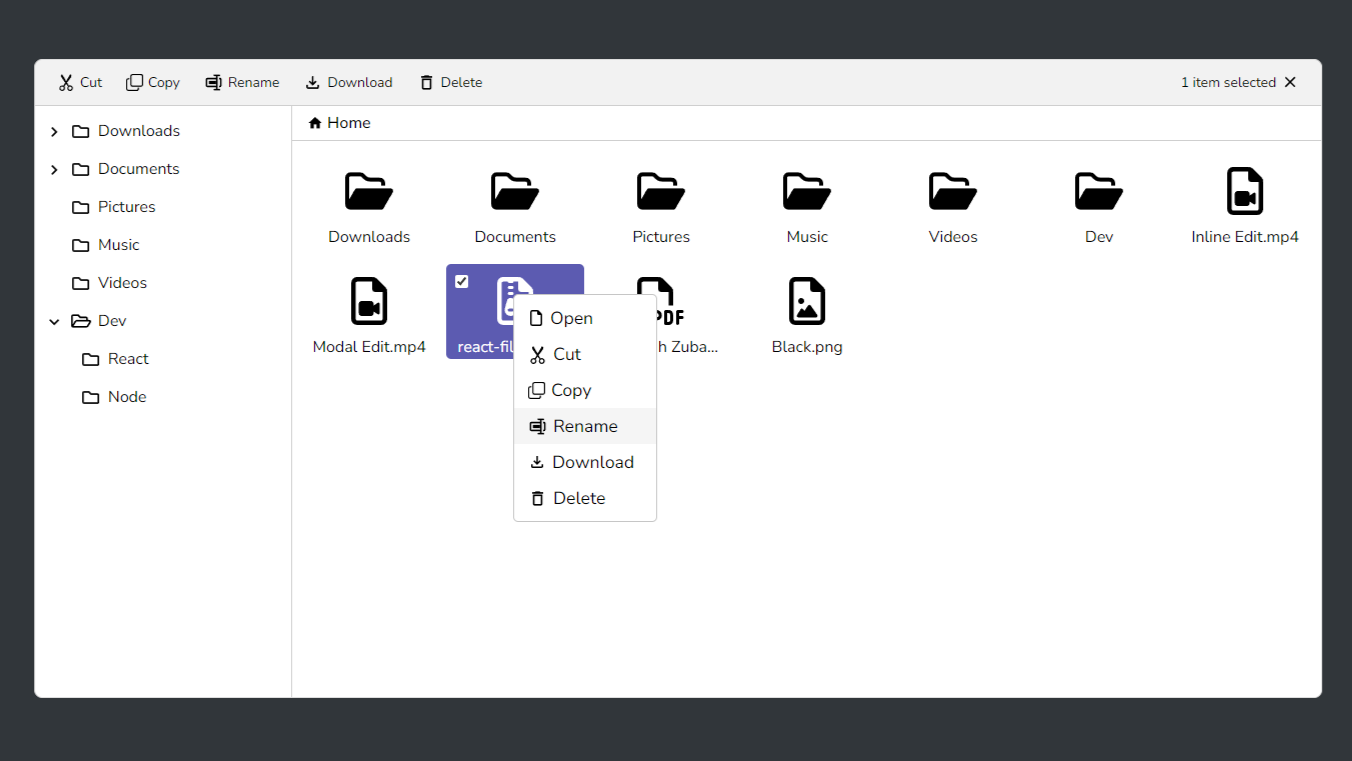Click the Documents folder label in grid
Viewport: 1352px width, 761px height.
pos(515,237)
